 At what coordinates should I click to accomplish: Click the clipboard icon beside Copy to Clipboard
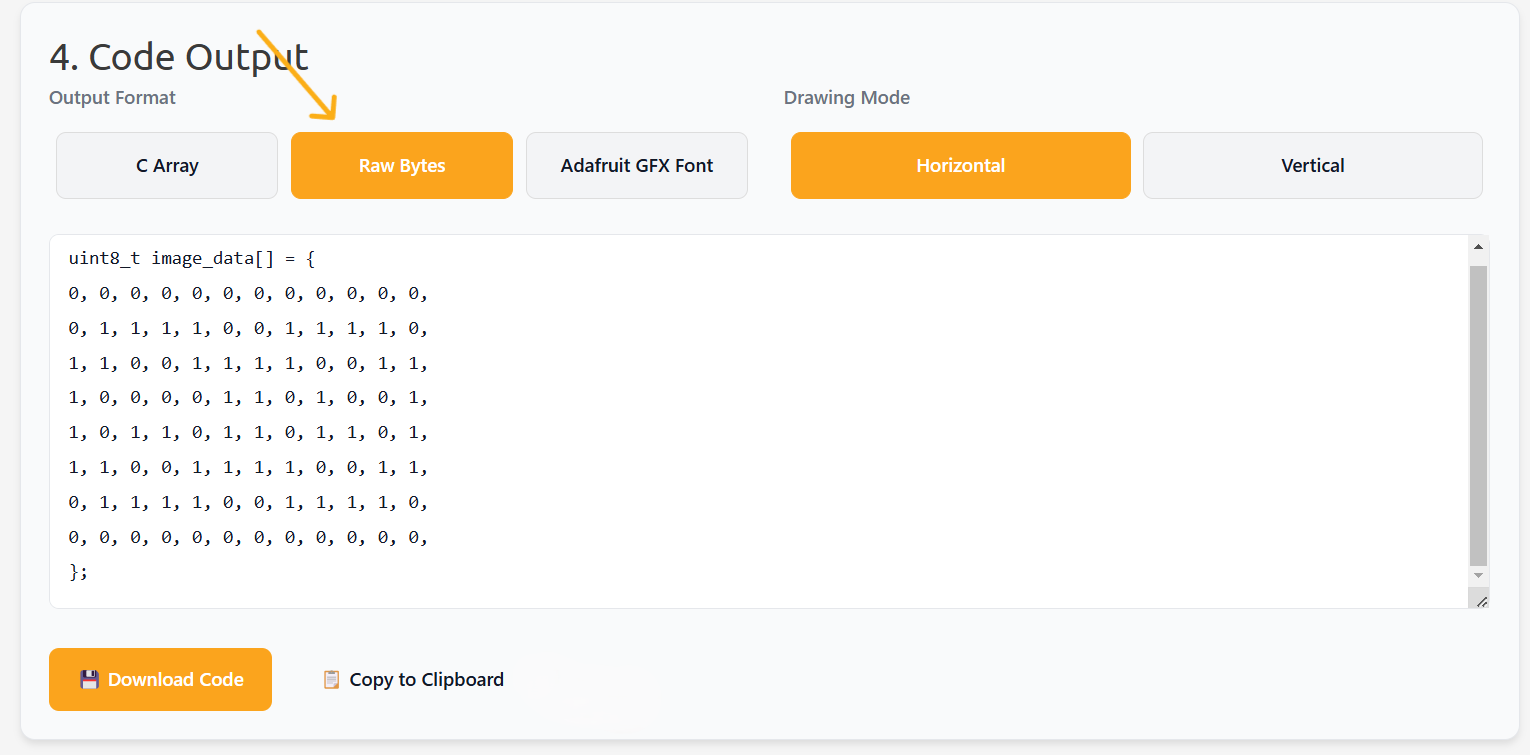coord(331,680)
